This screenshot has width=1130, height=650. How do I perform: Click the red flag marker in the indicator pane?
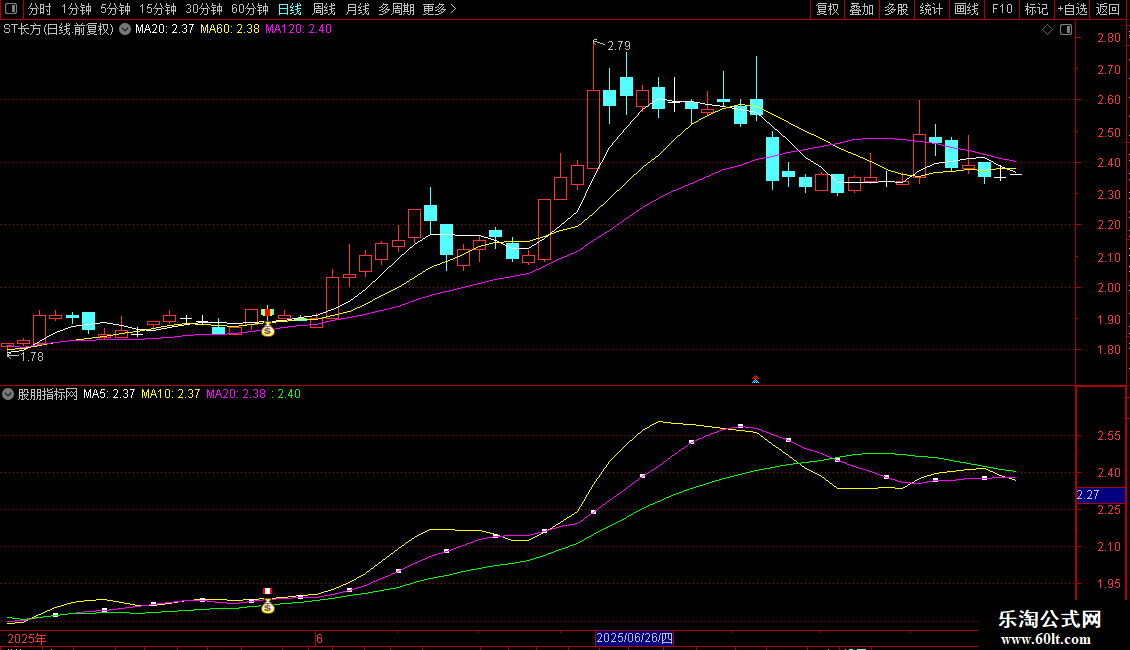pos(267,592)
